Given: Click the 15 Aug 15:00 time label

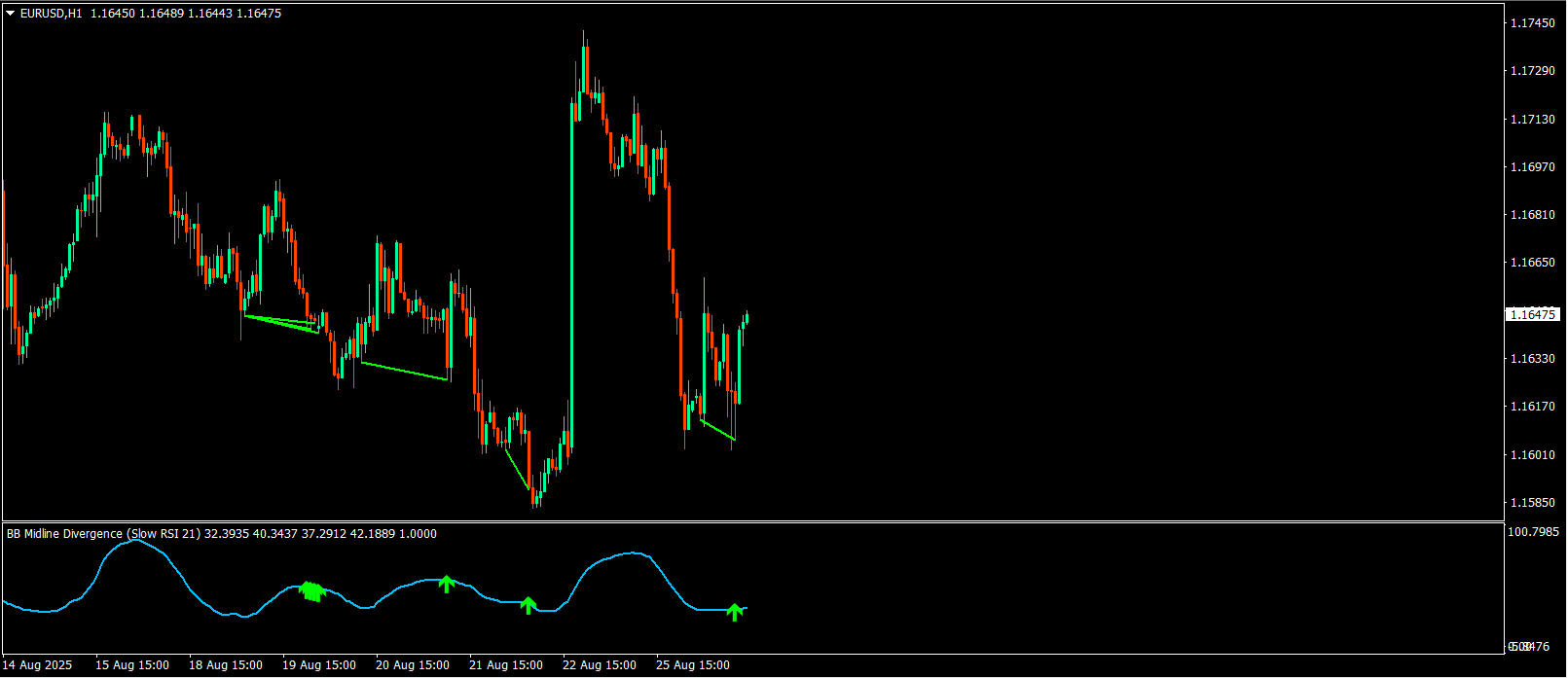Looking at the screenshot, I should 132,665.
